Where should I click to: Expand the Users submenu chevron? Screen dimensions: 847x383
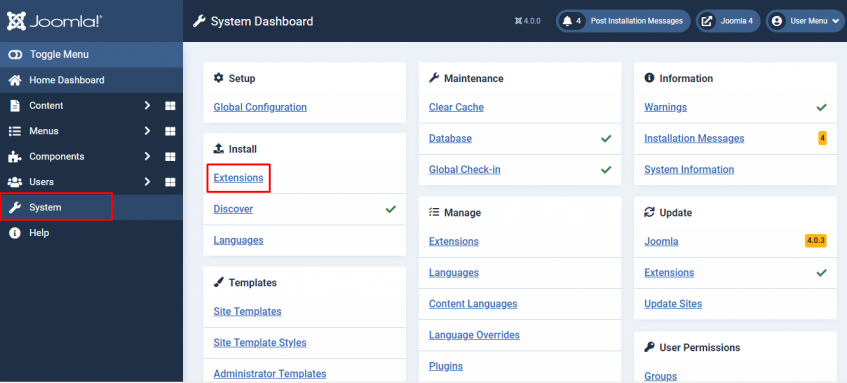tap(147, 182)
